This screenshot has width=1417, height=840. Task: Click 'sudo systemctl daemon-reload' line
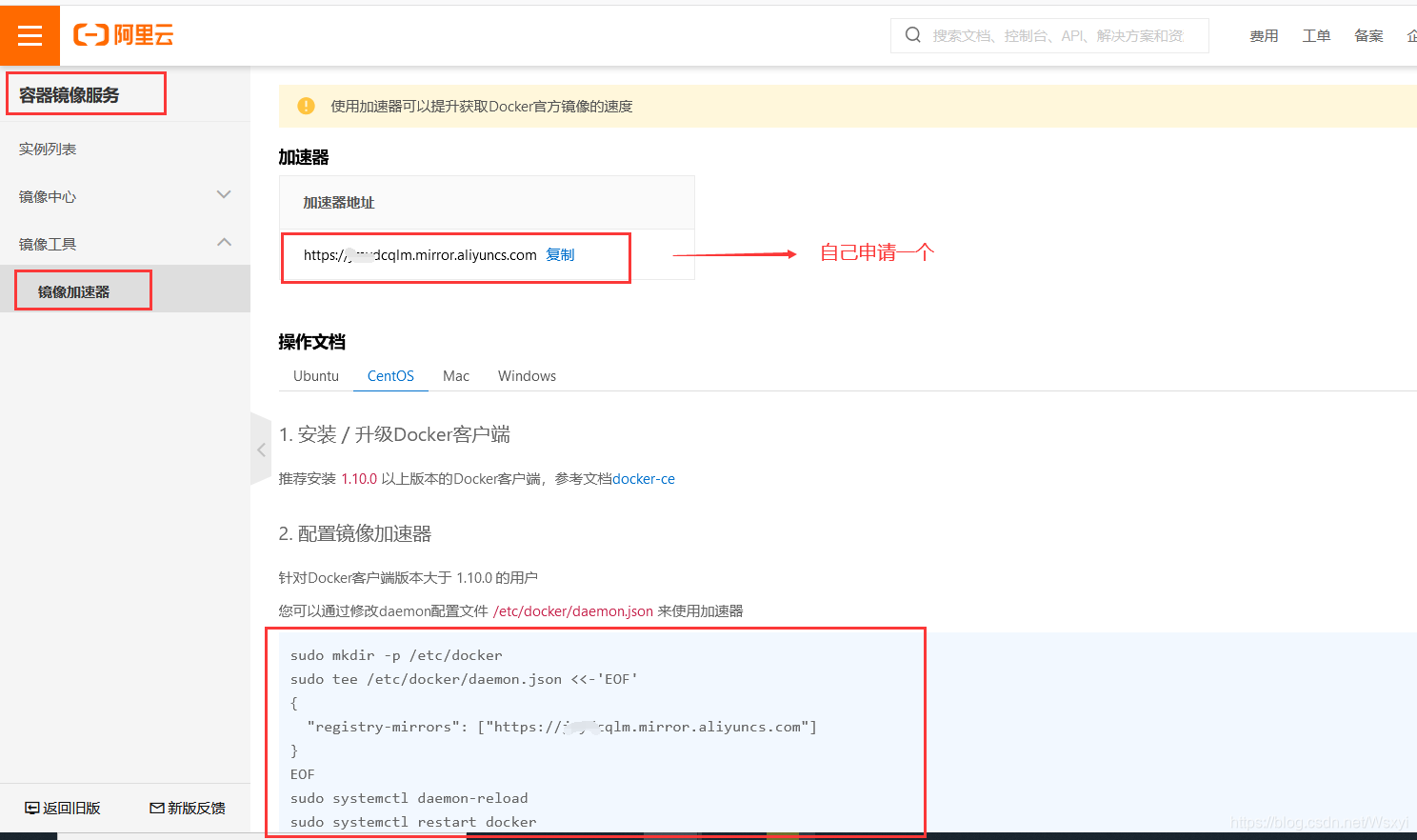[409, 798]
